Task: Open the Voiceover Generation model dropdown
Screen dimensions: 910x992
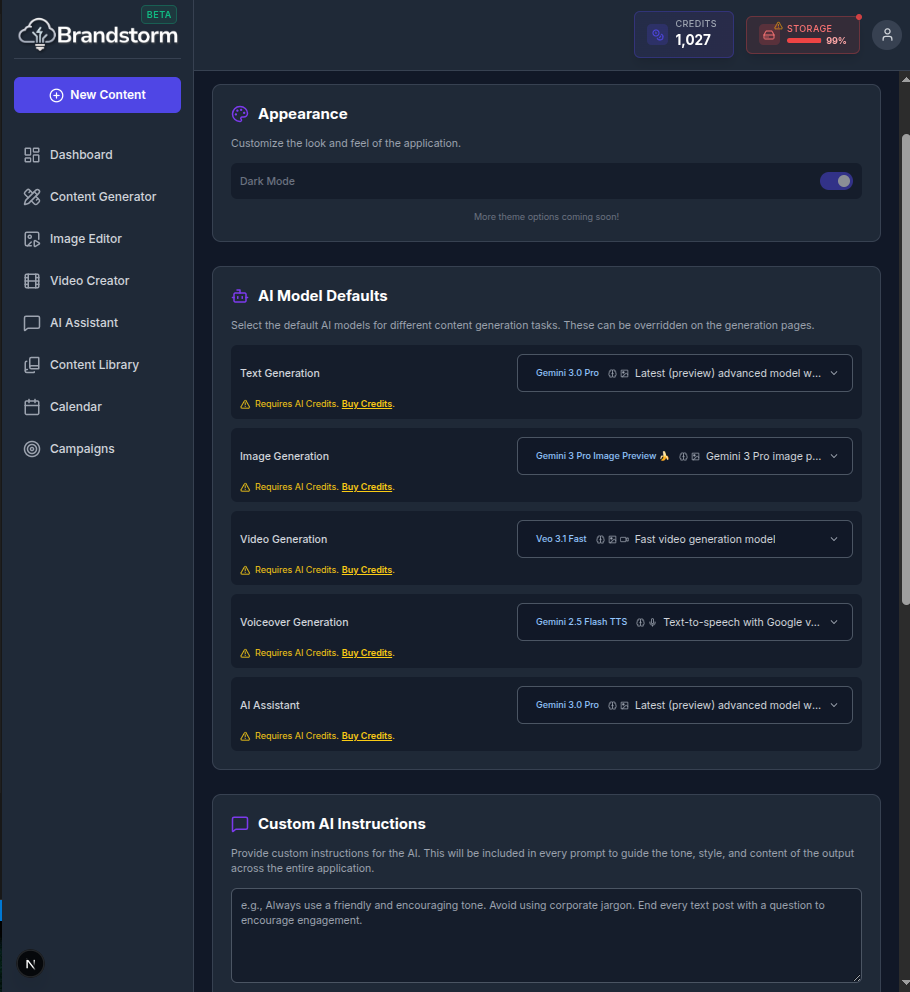Action: [684, 622]
